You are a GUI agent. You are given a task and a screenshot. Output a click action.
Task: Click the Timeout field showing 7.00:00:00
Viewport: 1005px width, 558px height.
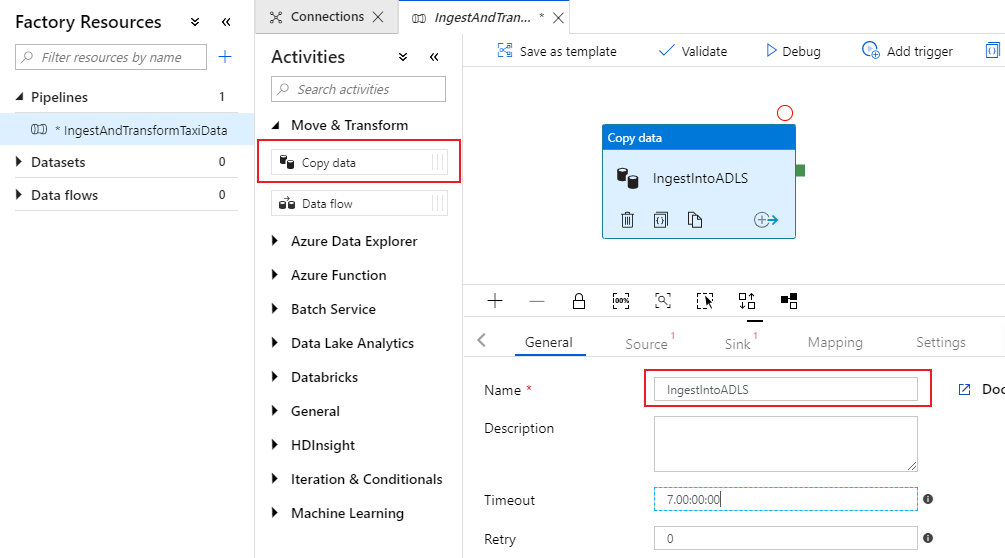pyautogui.click(x=786, y=499)
